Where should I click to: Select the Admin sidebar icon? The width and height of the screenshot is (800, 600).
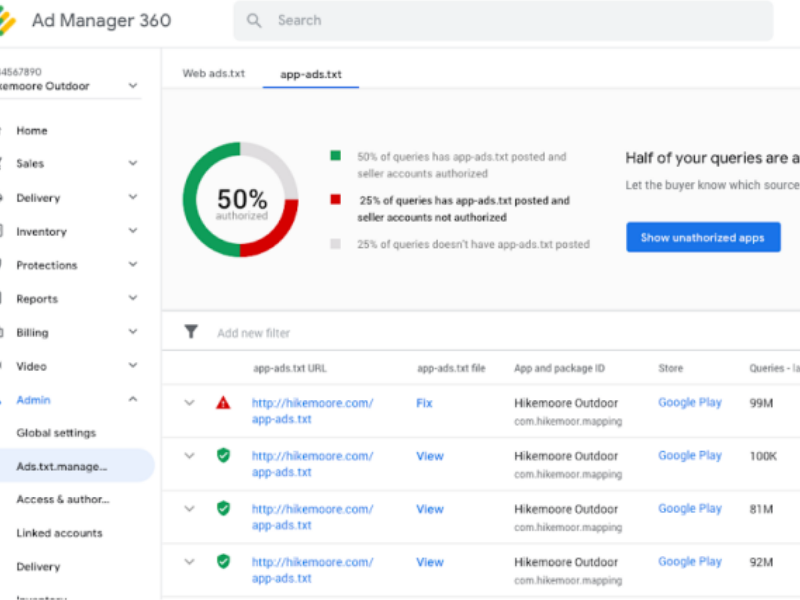[4, 399]
